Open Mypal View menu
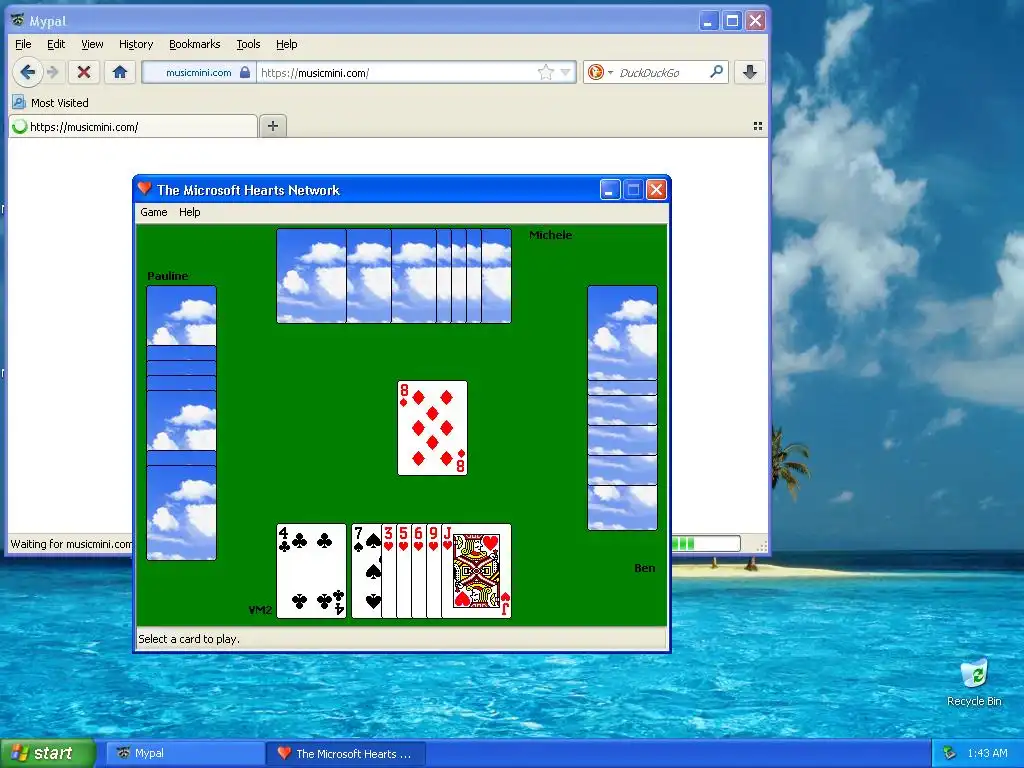Viewport: 1024px width, 768px height. tap(92, 44)
